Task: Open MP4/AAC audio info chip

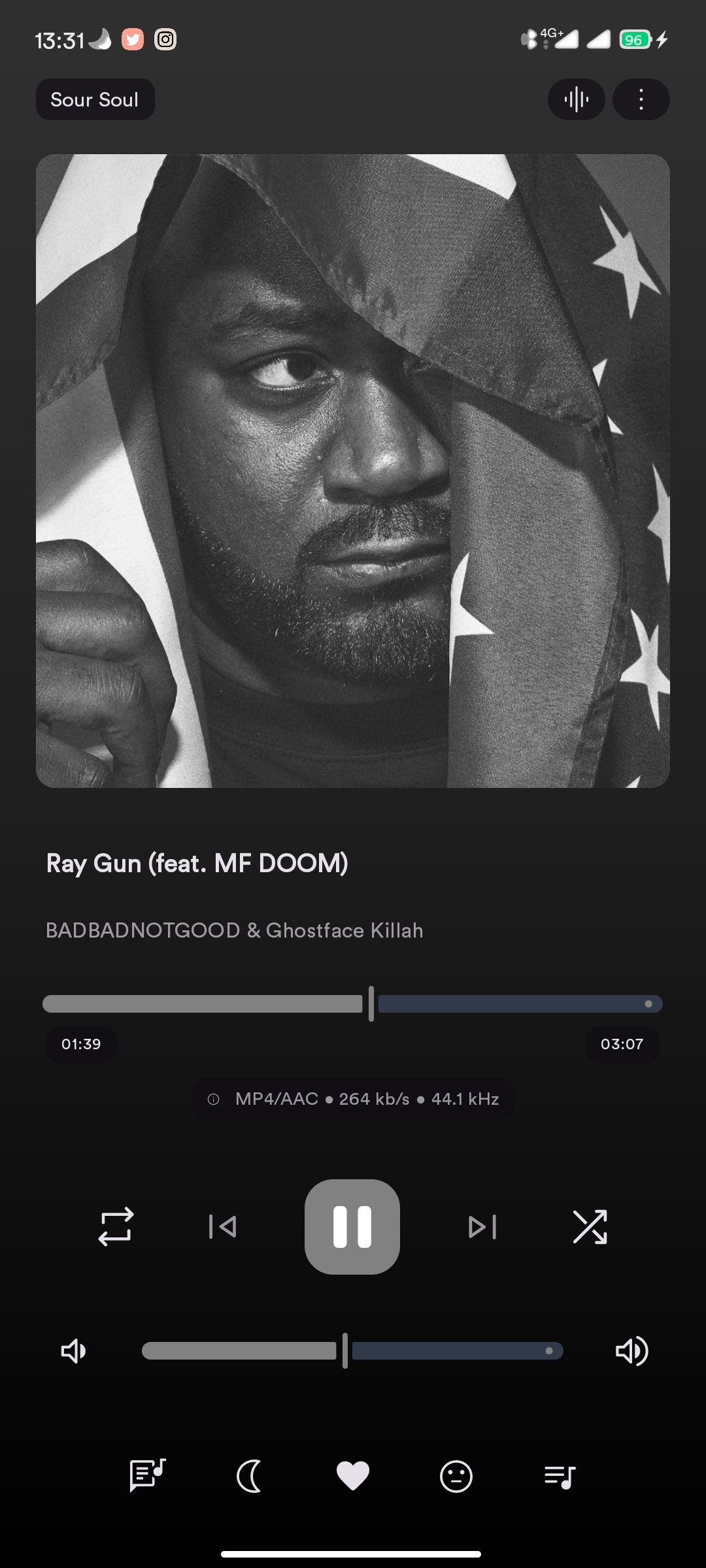Action: [x=353, y=1099]
